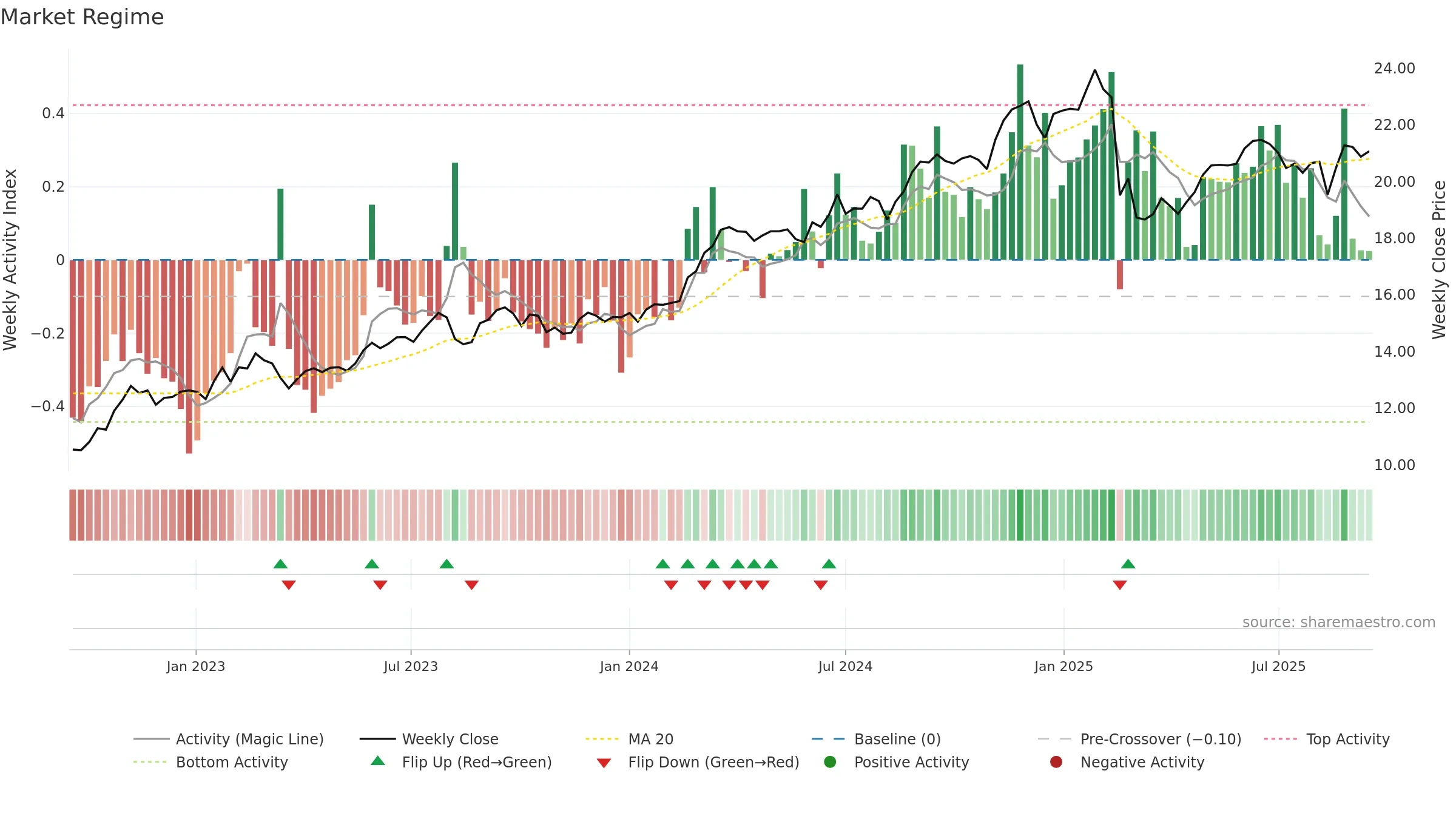This screenshot has width=1456, height=819.
Task: Click the −0.2 activity axis value
Action: (x=48, y=333)
